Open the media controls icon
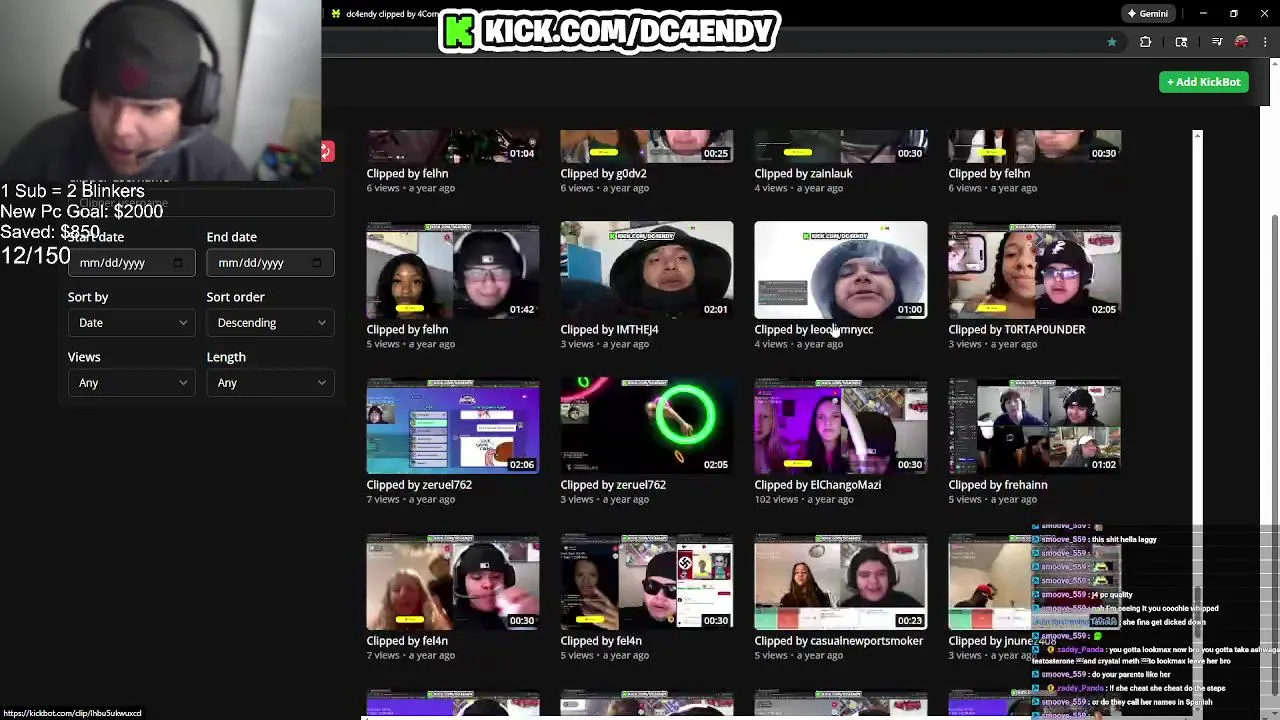The width and height of the screenshot is (1280, 720). pyautogui.click(x=1217, y=42)
